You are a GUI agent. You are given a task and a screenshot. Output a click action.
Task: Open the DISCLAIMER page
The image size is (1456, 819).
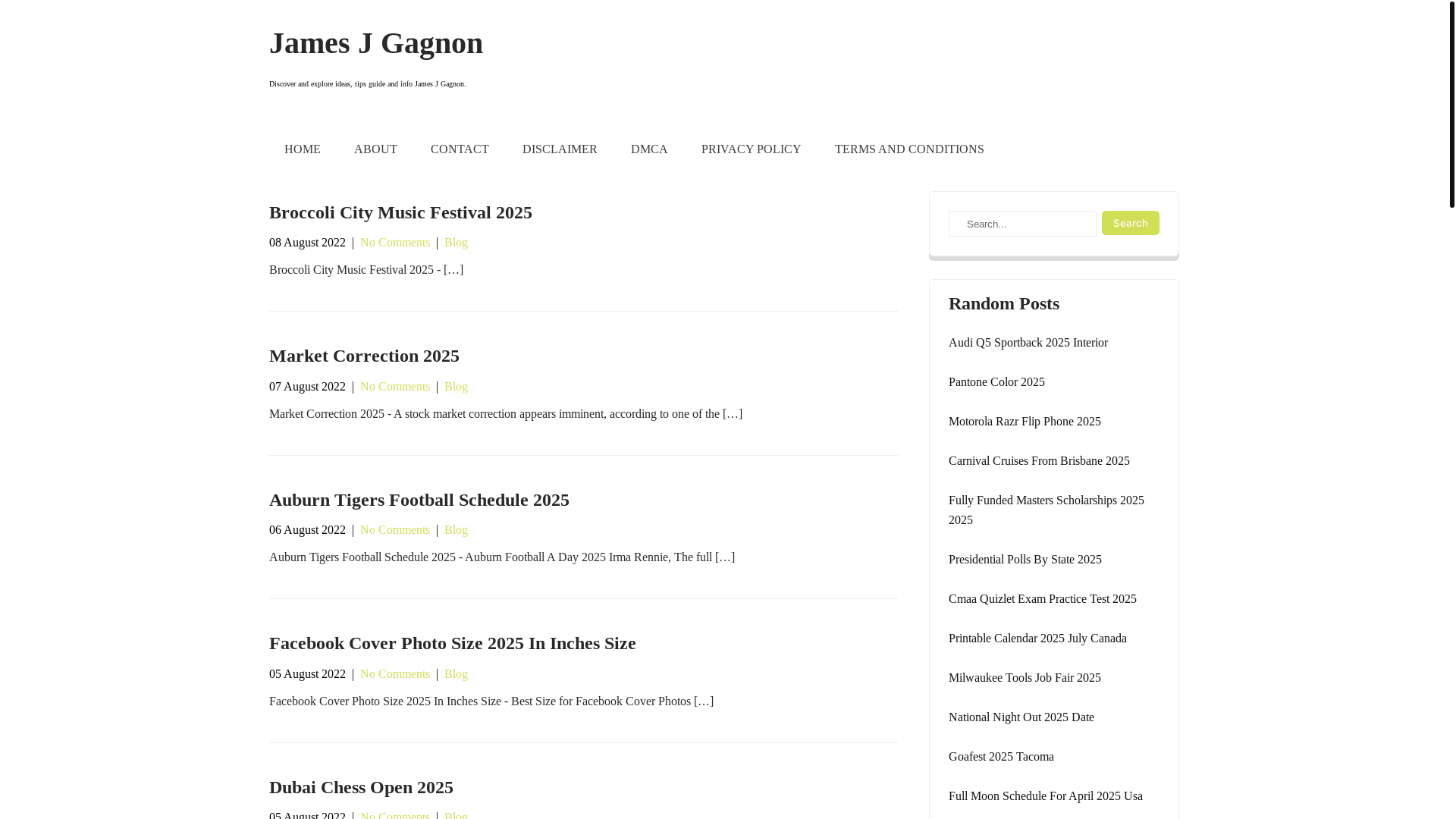[560, 149]
